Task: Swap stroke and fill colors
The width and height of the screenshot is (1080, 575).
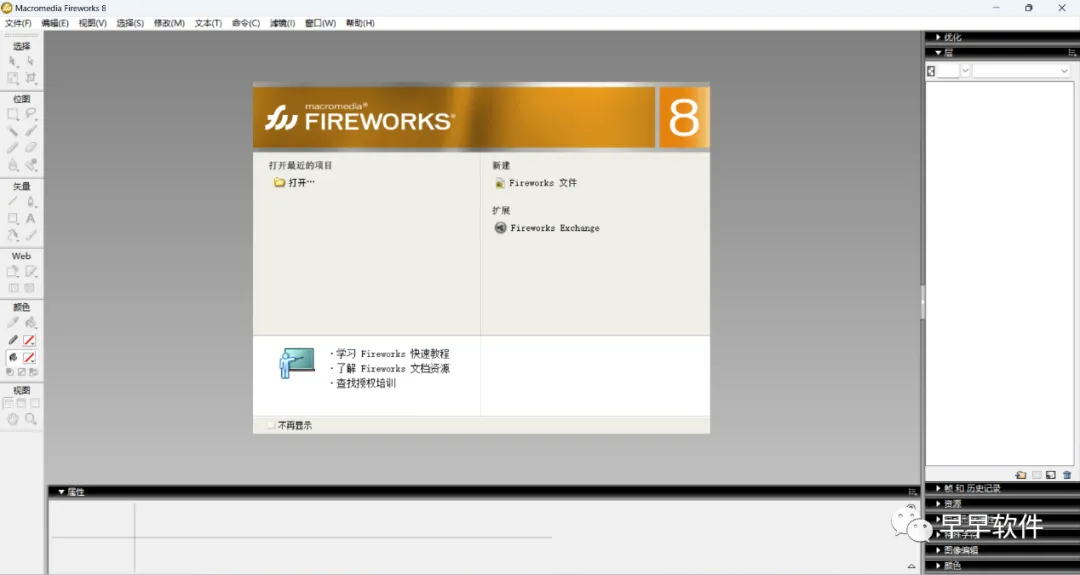Action: click(33, 372)
